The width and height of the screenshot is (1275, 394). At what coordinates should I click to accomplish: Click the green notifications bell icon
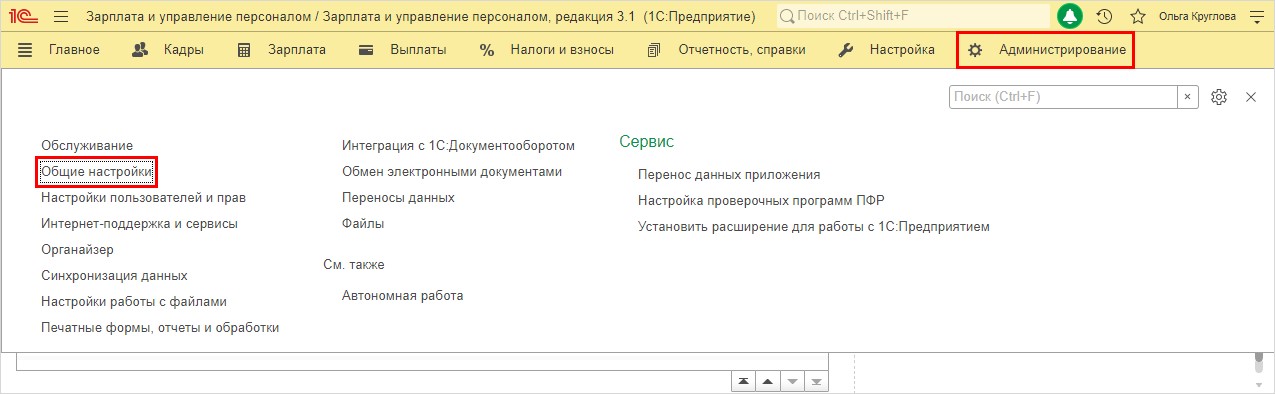(x=1070, y=17)
